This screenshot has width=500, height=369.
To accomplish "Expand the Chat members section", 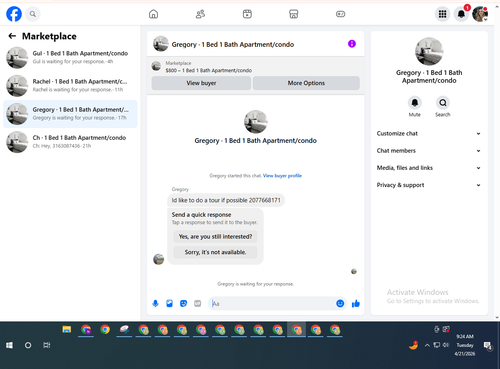I will (429, 151).
